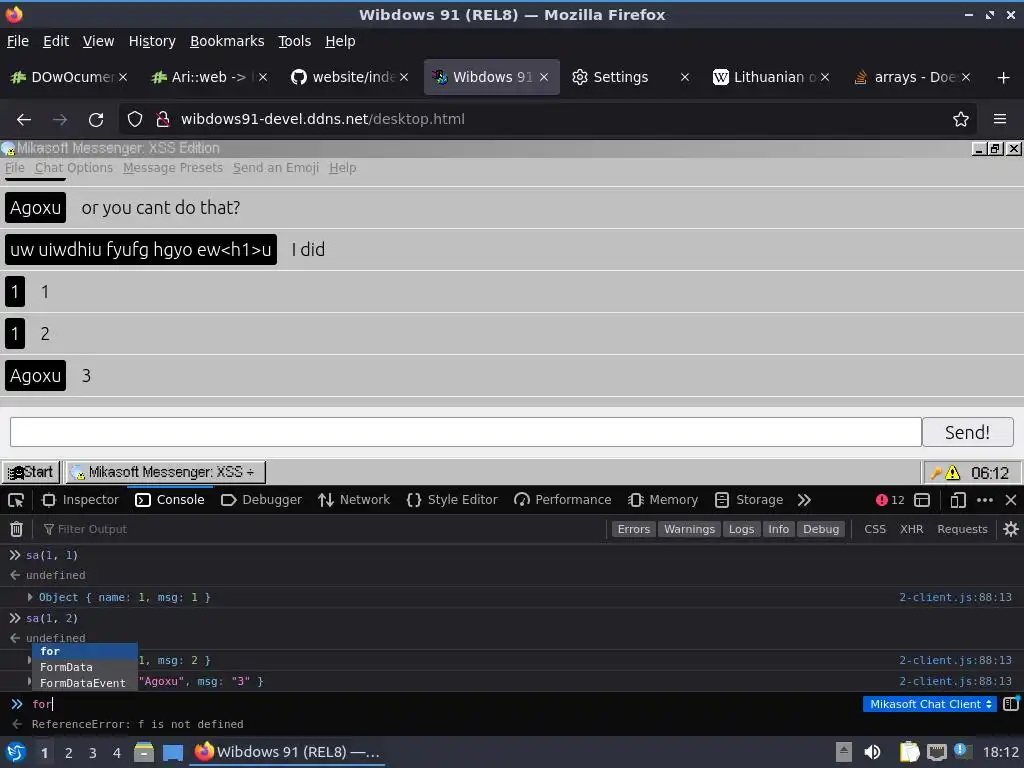
Task: Open the Message Presets menu
Action: (x=173, y=168)
